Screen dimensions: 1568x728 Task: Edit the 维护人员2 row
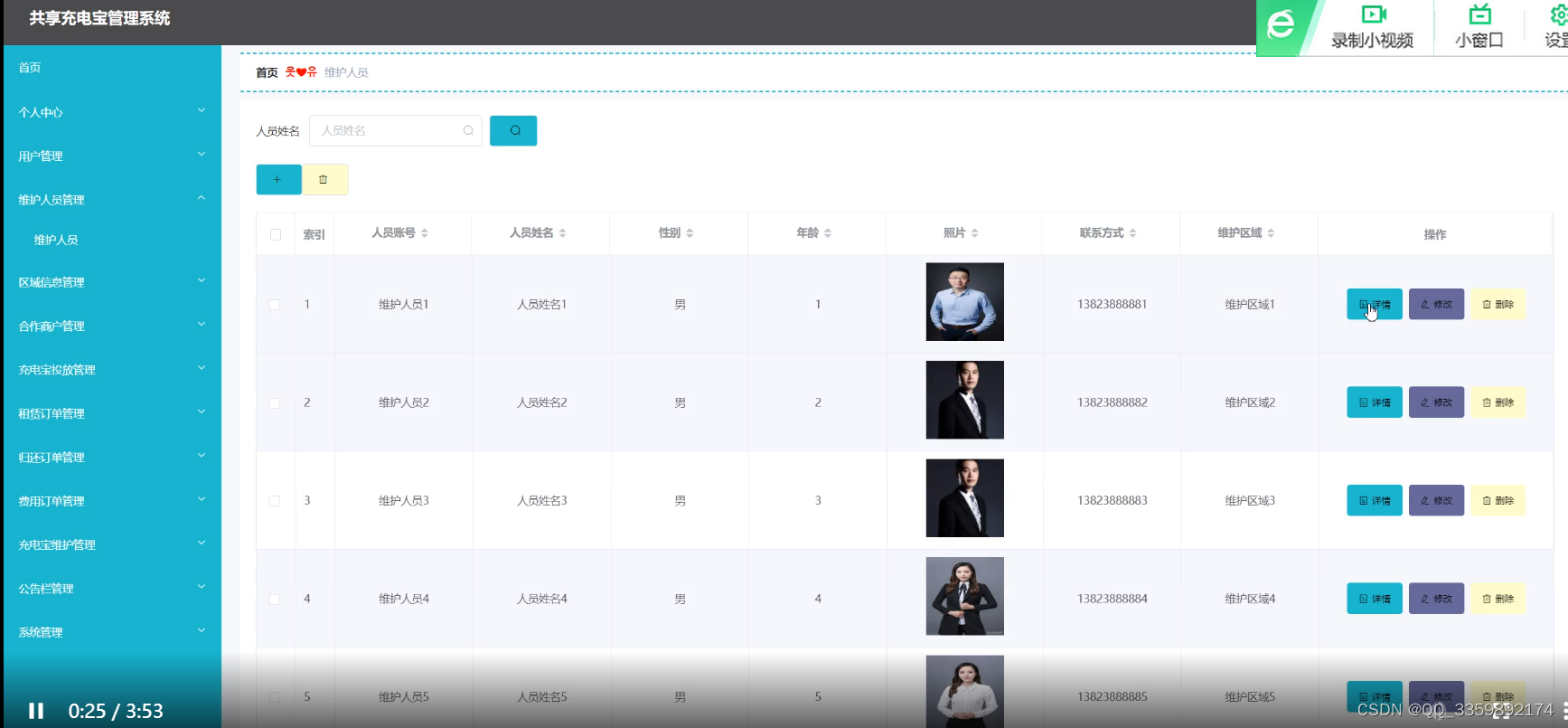(x=1436, y=402)
